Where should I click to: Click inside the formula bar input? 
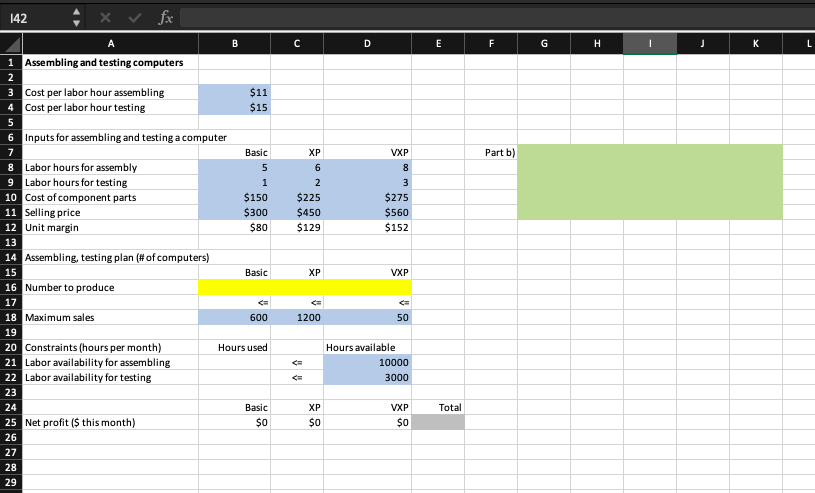[x=497, y=18]
